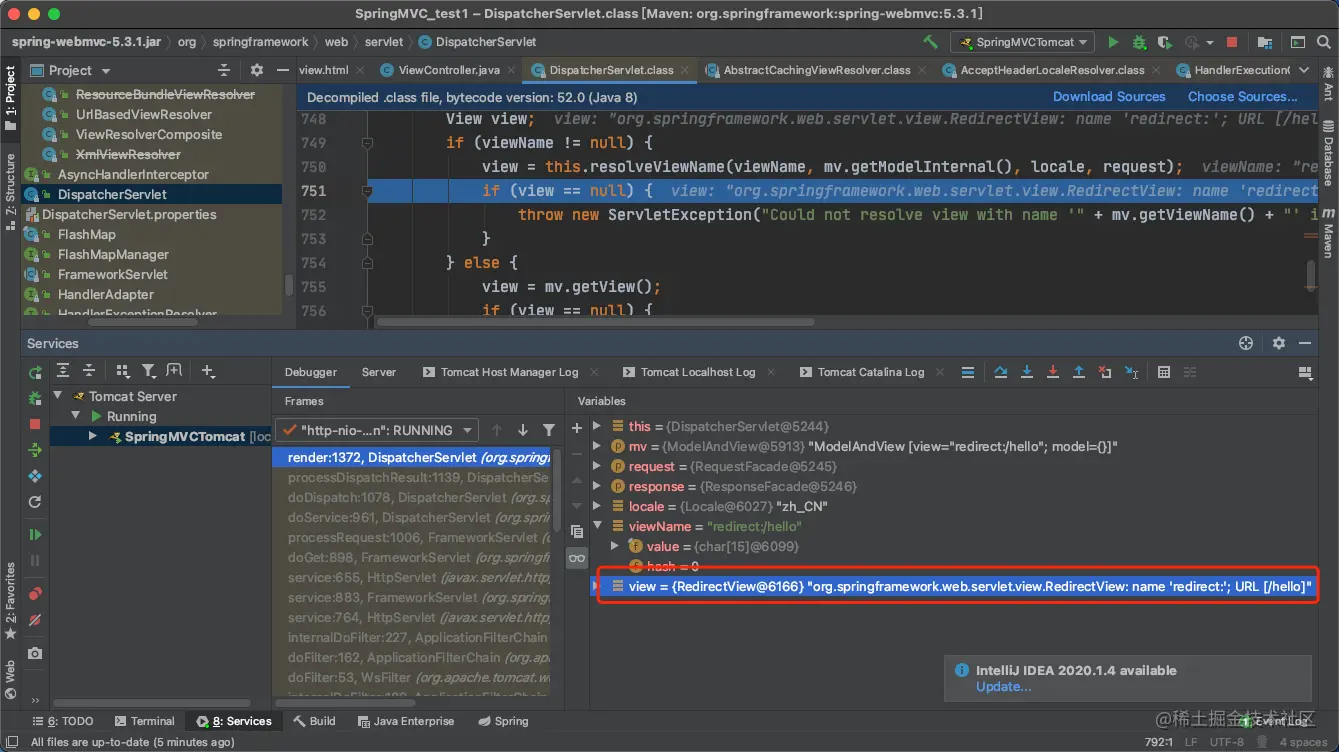Open the thread selector "http-nio-...n": RUNNING
The height and width of the screenshot is (752, 1339).
[377, 430]
